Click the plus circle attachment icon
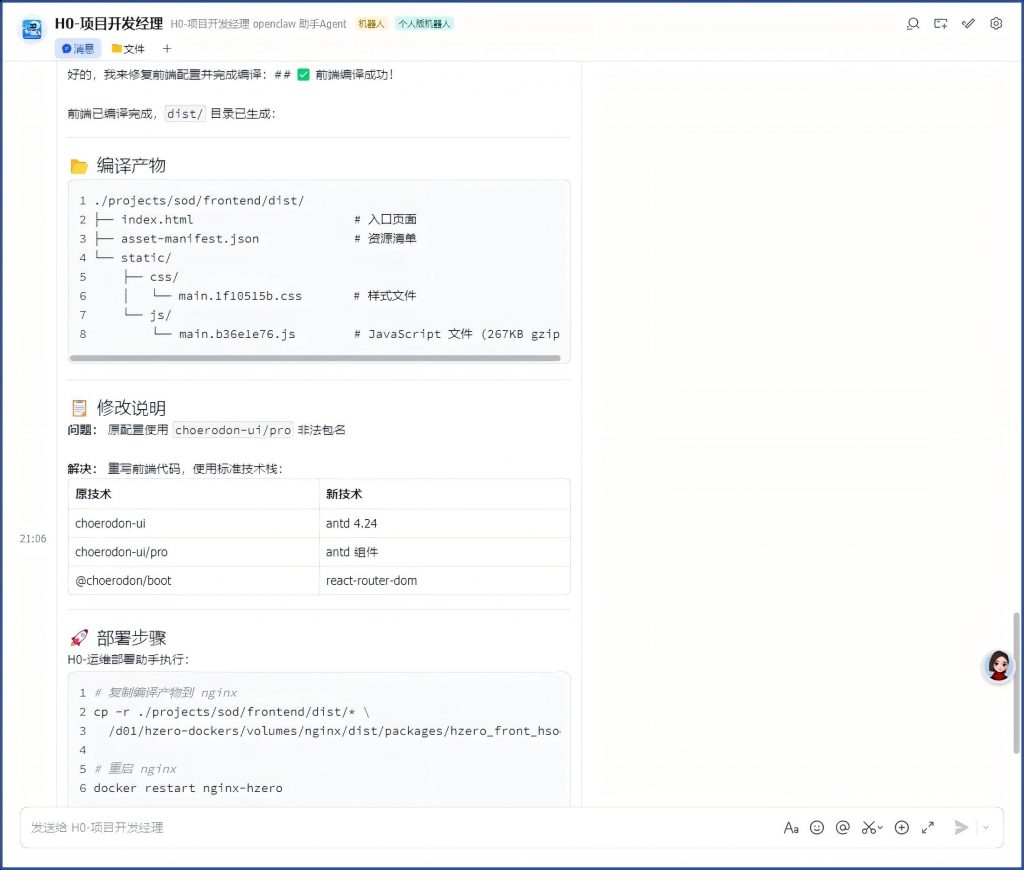The height and width of the screenshot is (870, 1024). coord(902,827)
